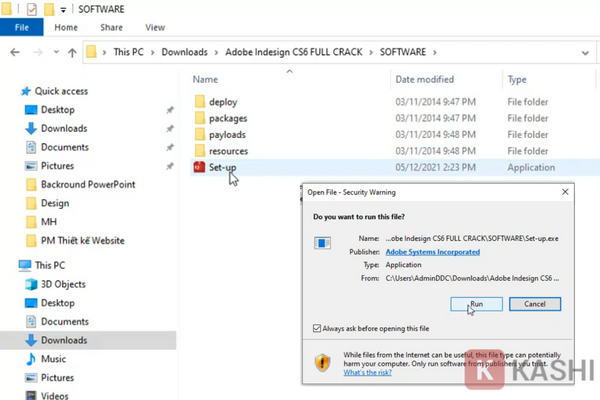Click This PC in navigation pane

[x=50, y=265]
